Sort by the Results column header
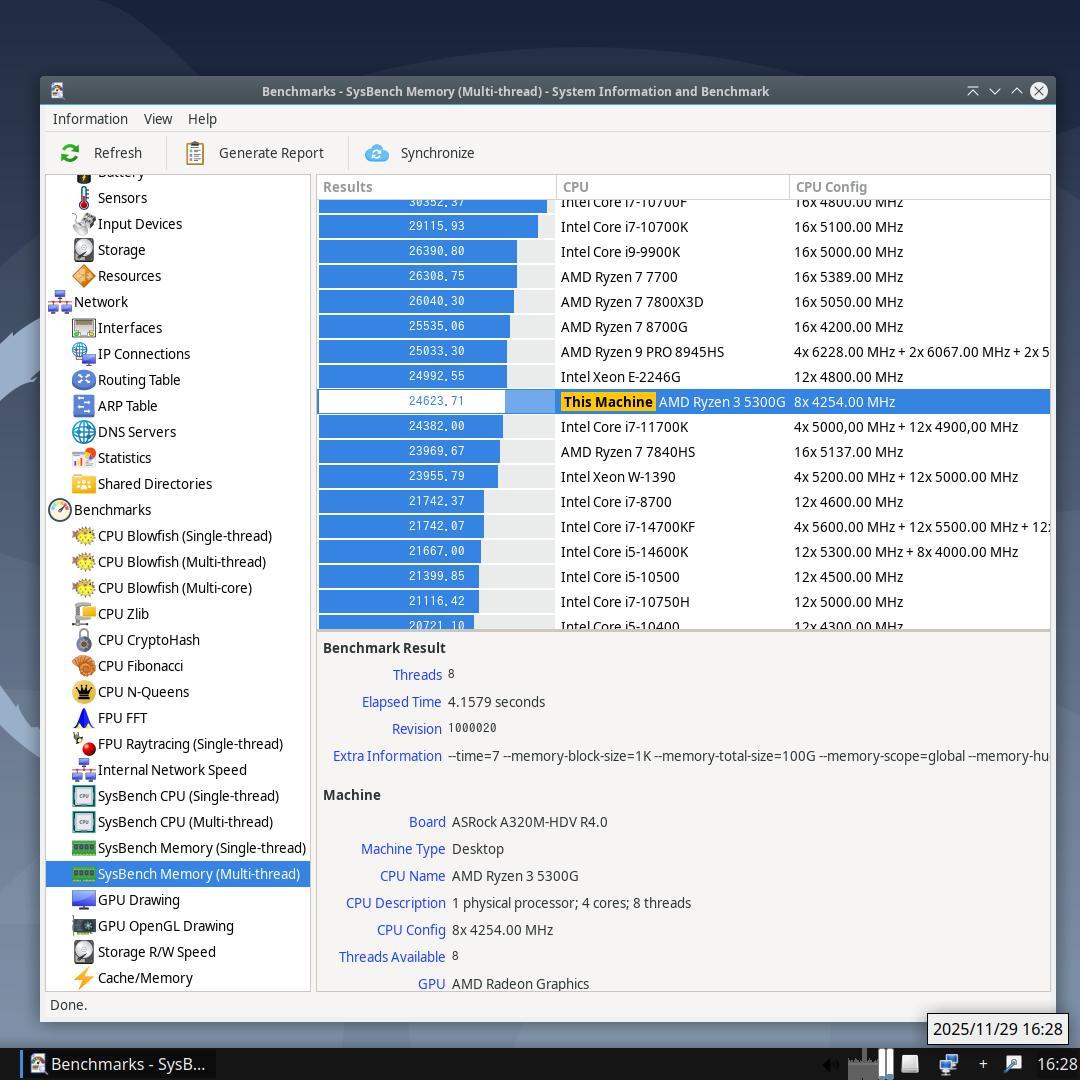 click(348, 187)
